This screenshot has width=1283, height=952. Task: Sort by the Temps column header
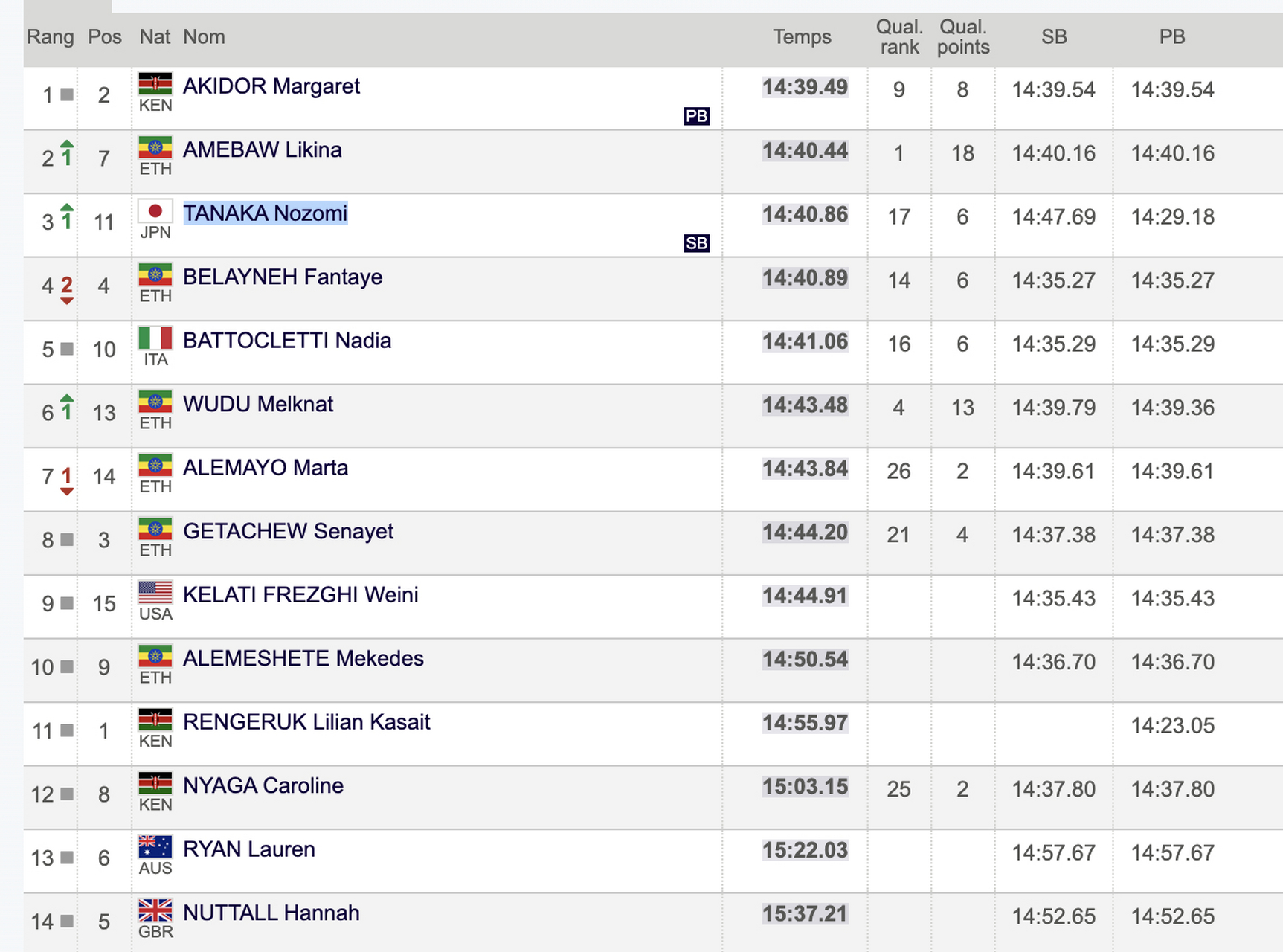pos(802,36)
